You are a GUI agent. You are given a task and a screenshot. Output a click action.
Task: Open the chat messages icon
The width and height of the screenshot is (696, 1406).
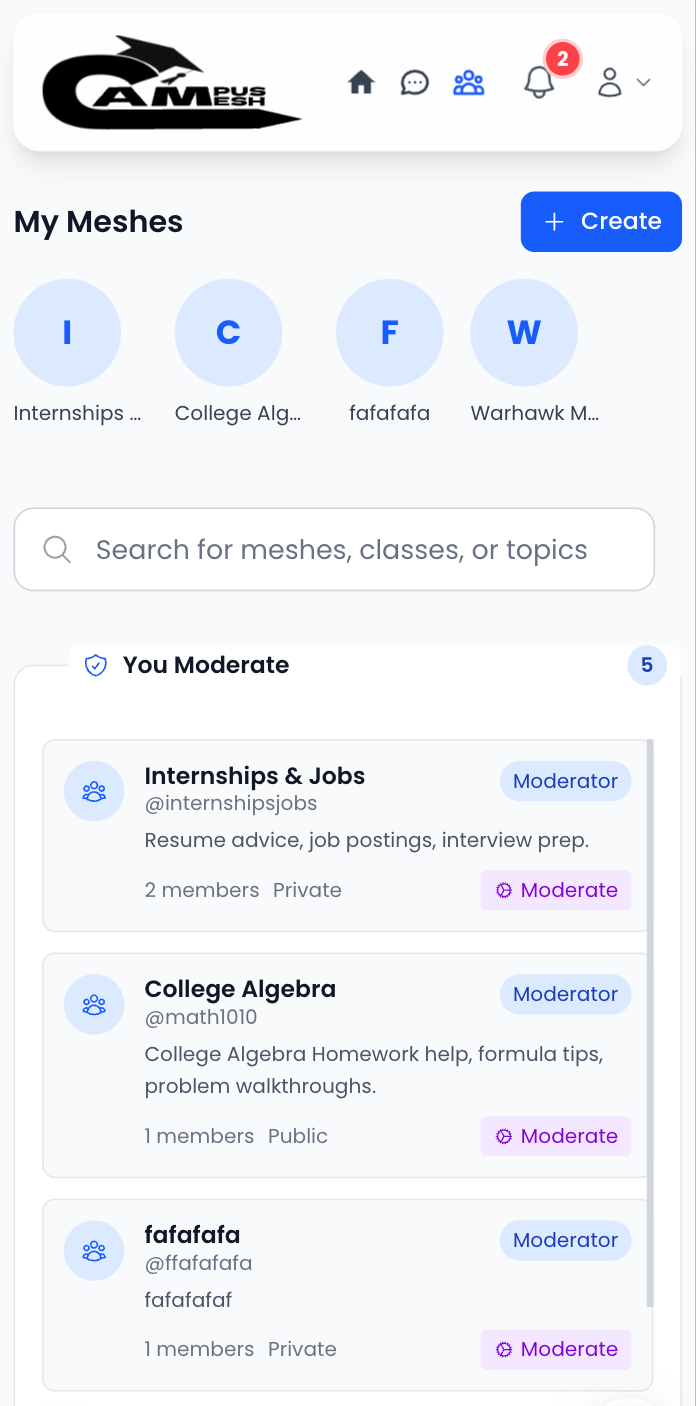point(414,83)
